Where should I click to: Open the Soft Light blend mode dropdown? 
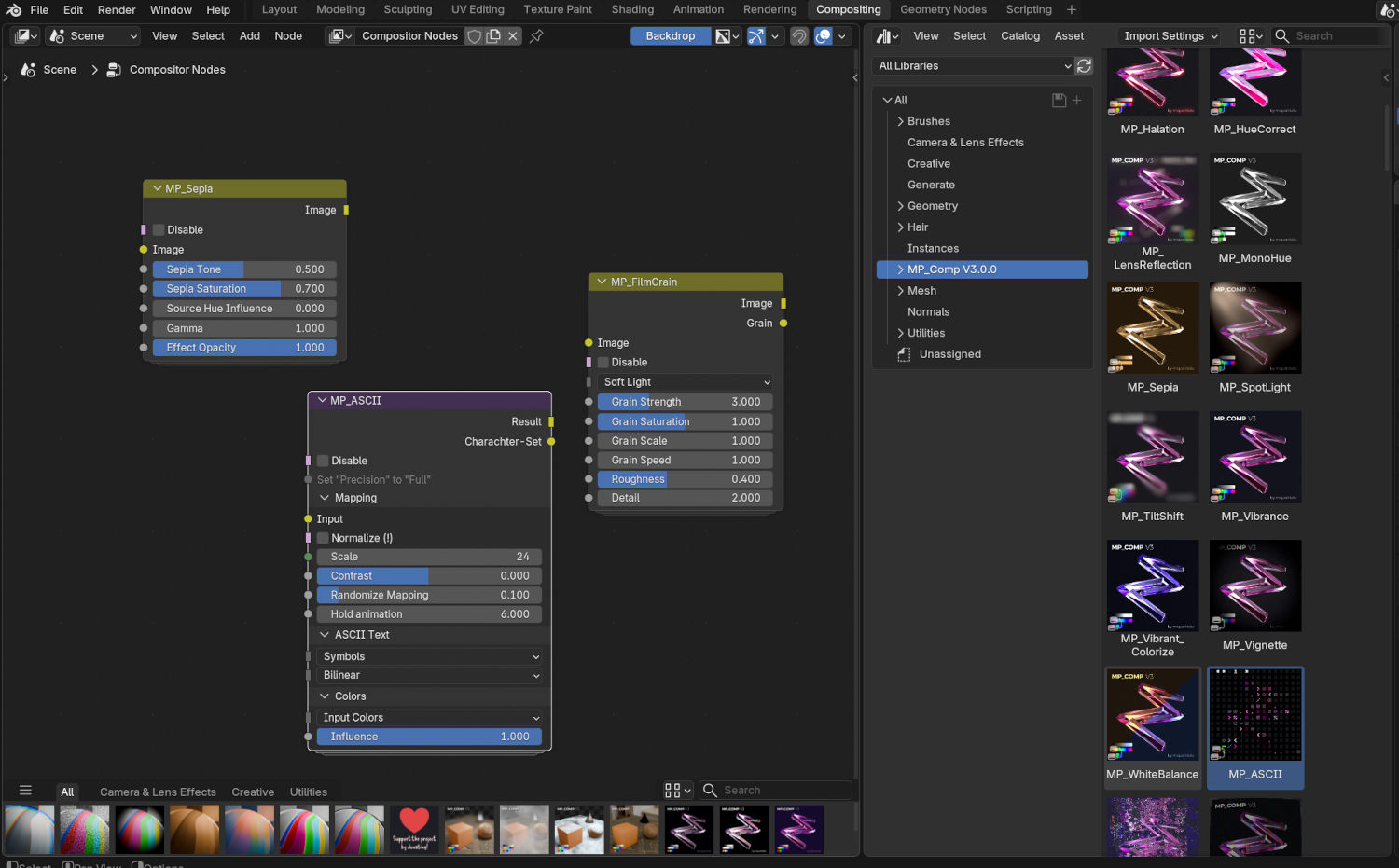[x=684, y=381]
